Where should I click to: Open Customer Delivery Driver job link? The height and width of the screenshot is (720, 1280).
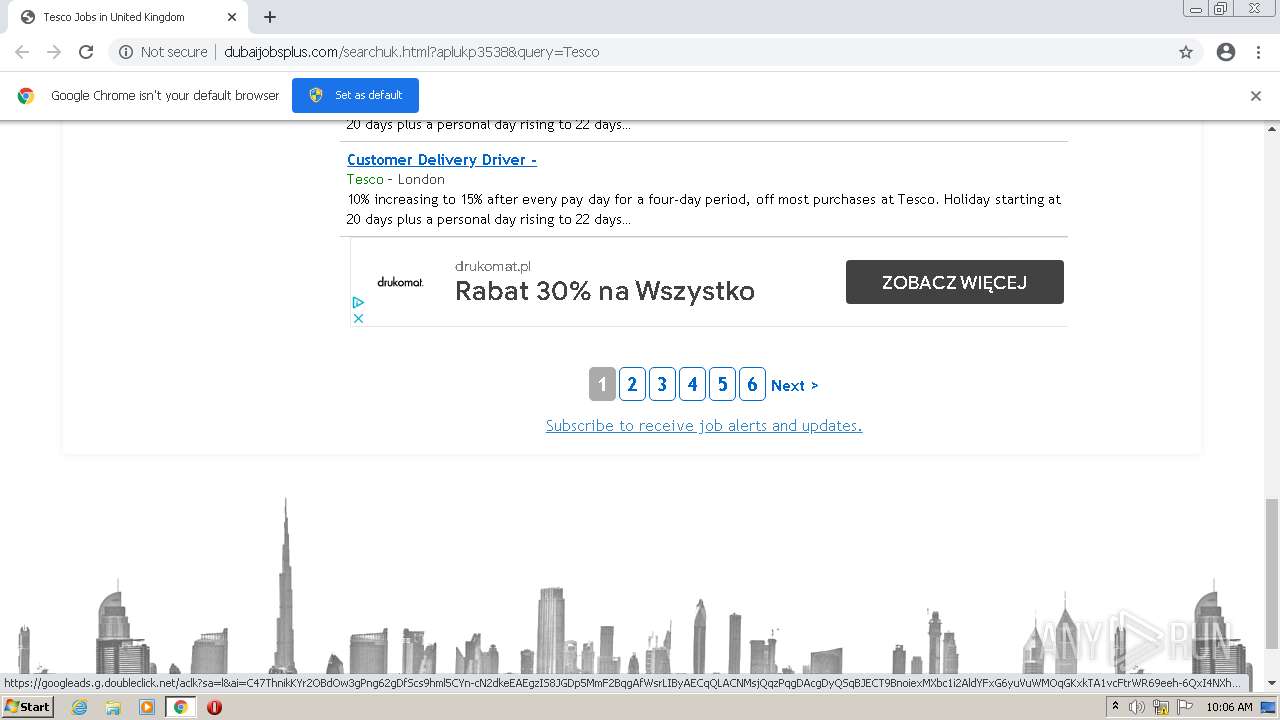pyautogui.click(x=442, y=160)
